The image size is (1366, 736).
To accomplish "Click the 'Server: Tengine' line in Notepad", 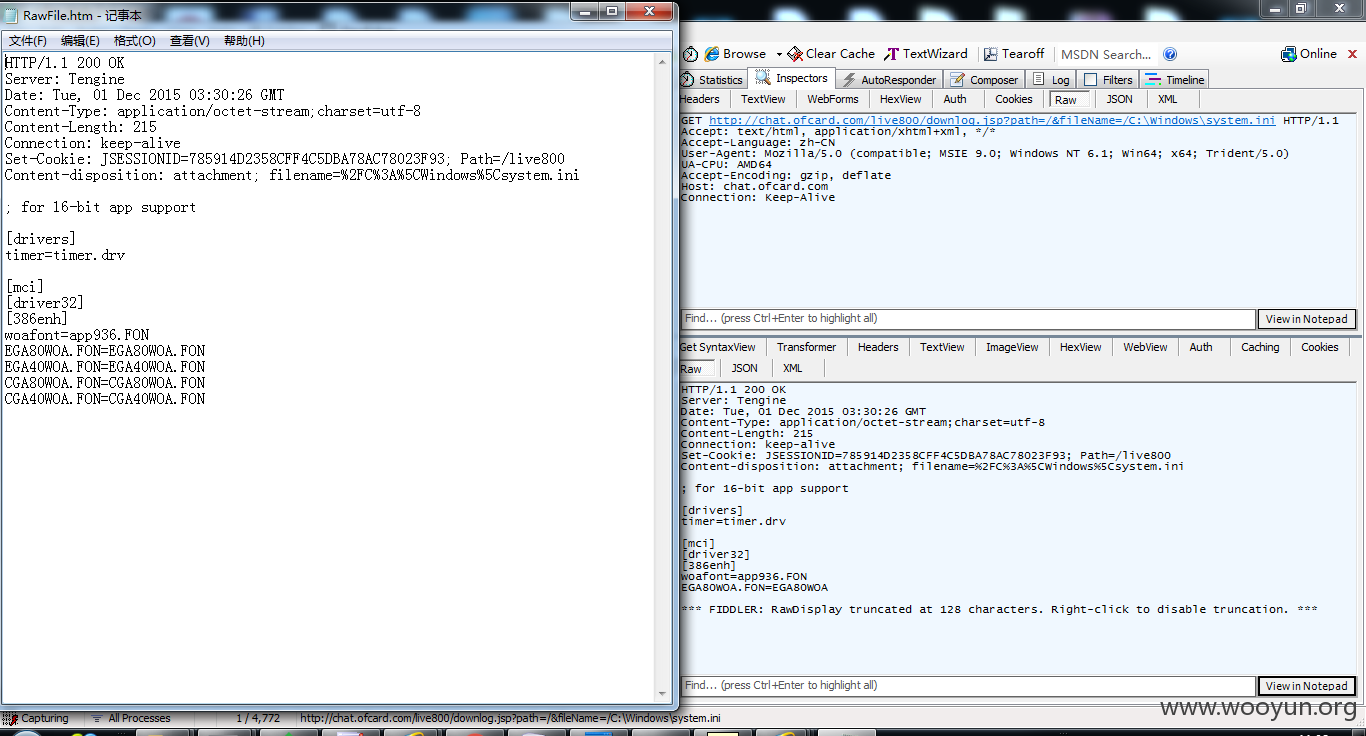I will coord(65,79).
